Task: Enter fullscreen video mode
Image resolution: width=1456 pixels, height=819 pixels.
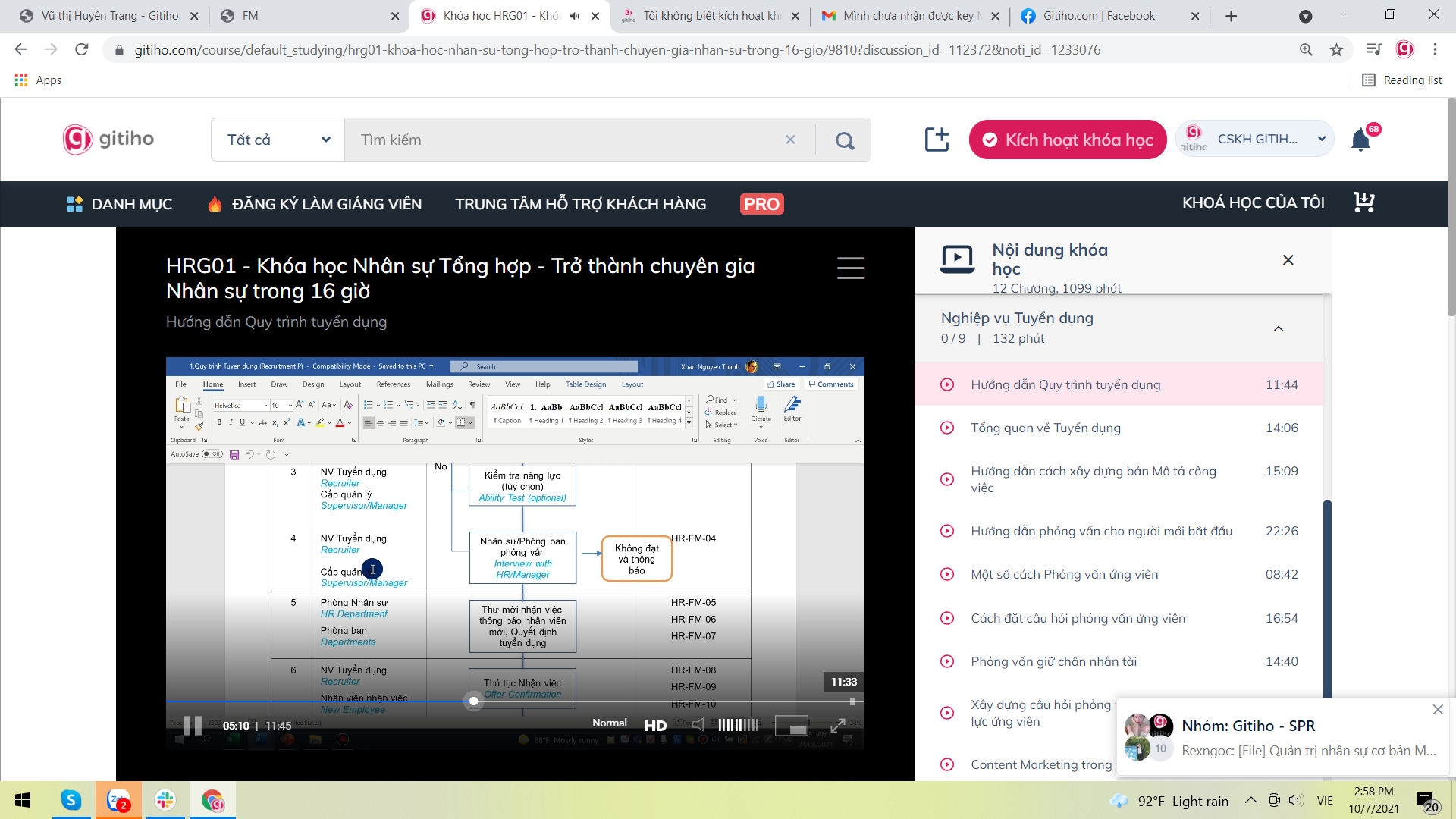Action: point(837,725)
